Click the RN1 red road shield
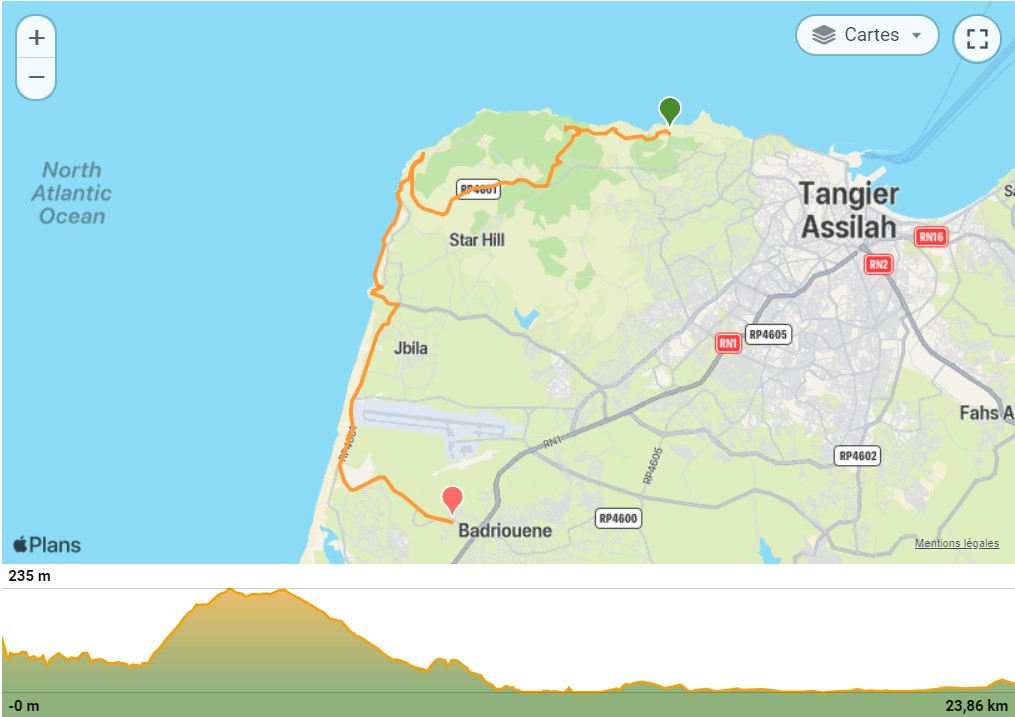1015x717 pixels. (x=728, y=343)
